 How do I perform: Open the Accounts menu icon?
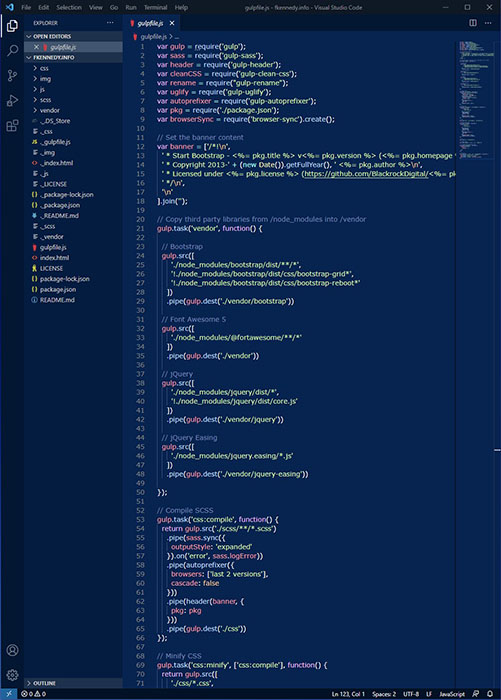(12, 650)
